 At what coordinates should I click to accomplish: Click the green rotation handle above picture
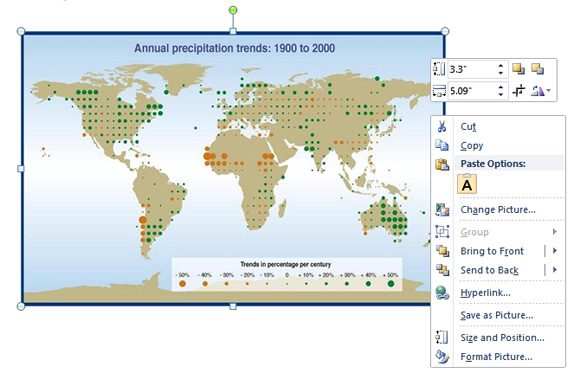click(x=233, y=10)
